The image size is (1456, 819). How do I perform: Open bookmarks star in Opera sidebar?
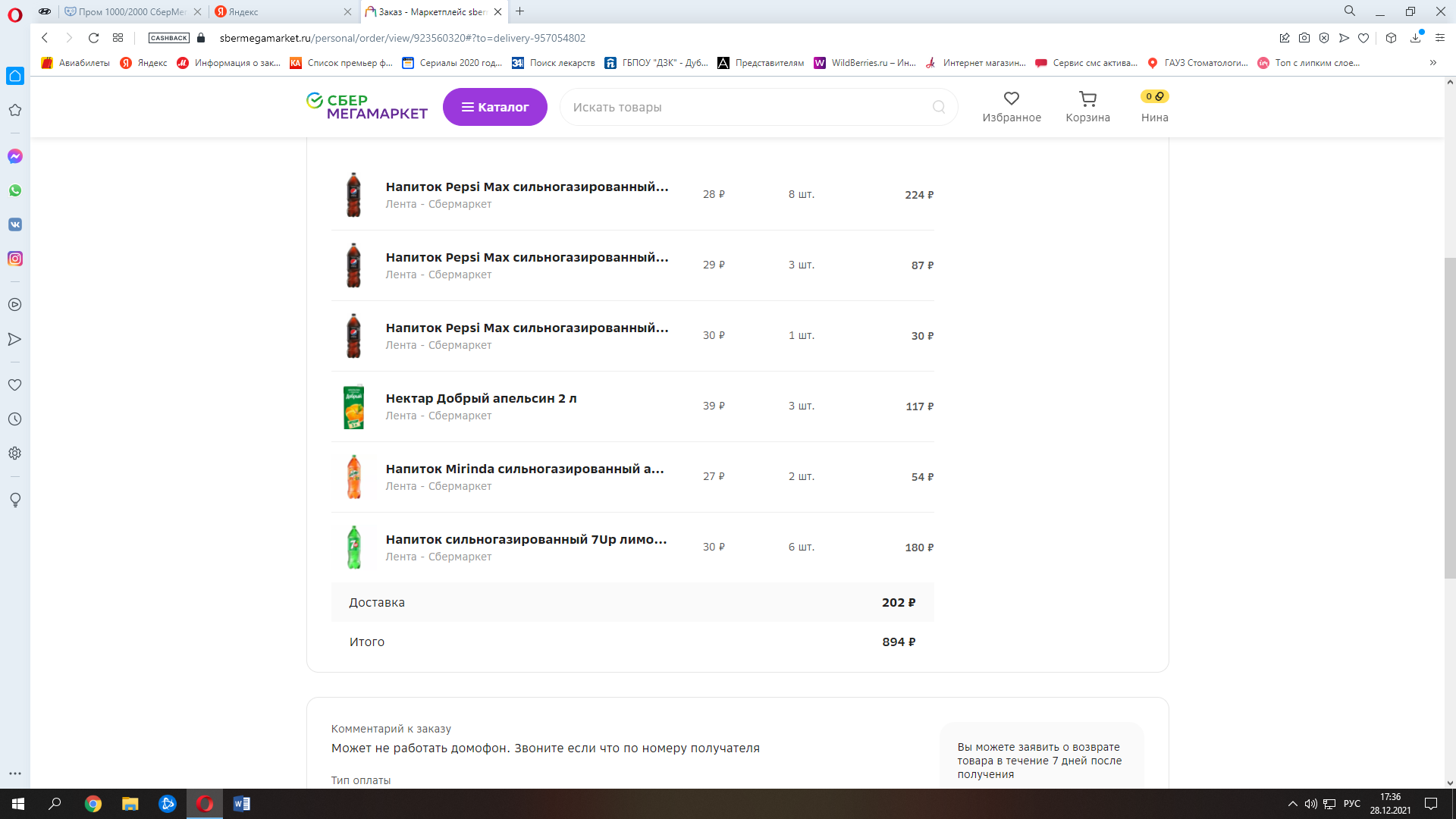tap(15, 110)
